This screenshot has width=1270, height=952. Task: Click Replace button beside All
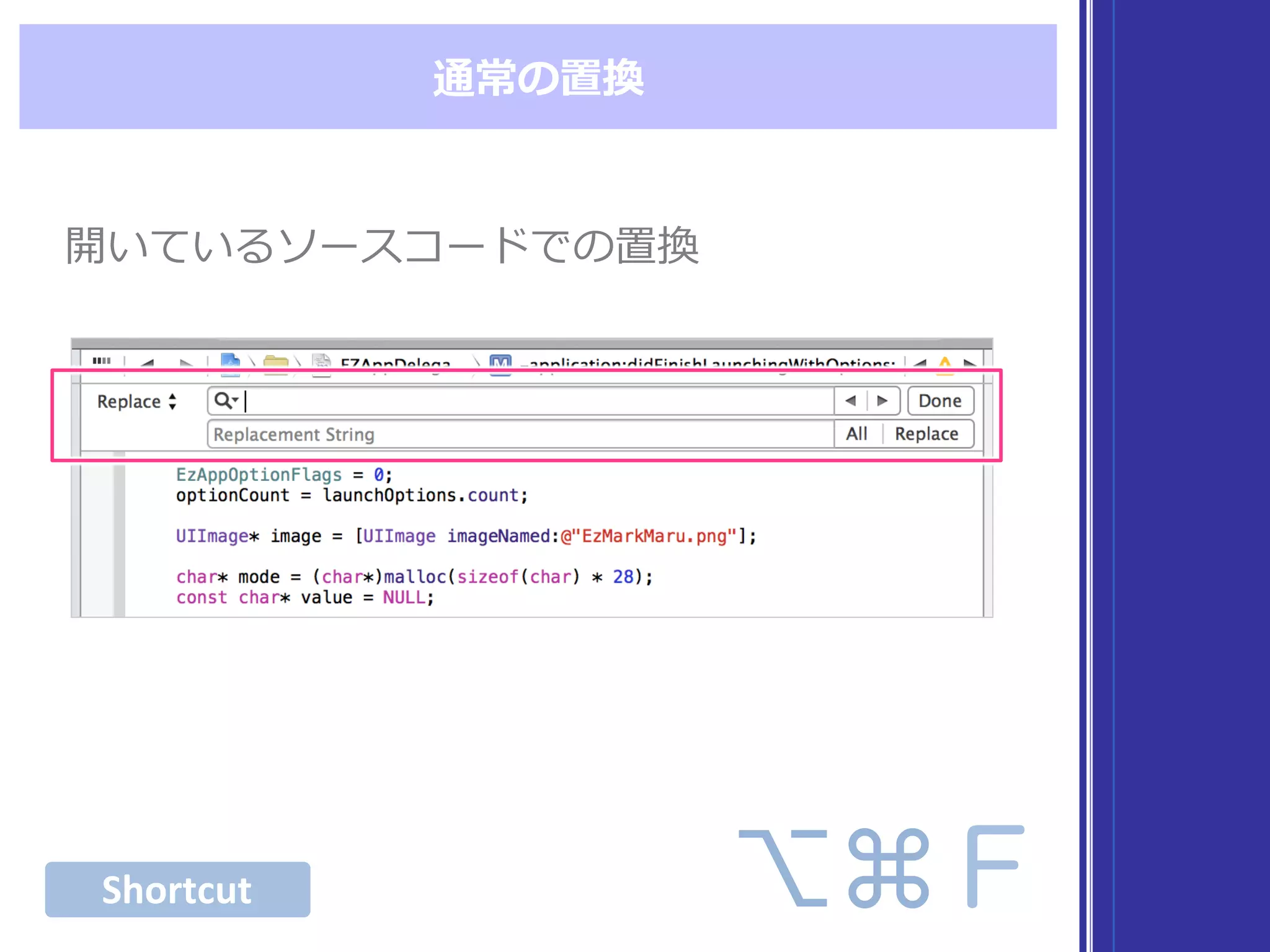click(926, 434)
